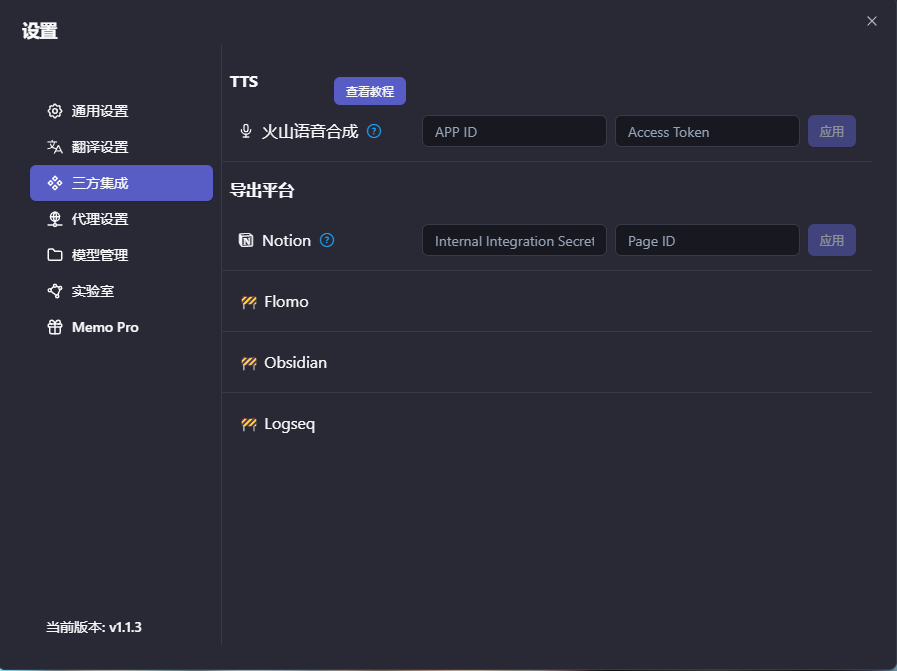The image size is (897, 671).
Task: Focus the APP ID input field
Action: [x=514, y=131]
